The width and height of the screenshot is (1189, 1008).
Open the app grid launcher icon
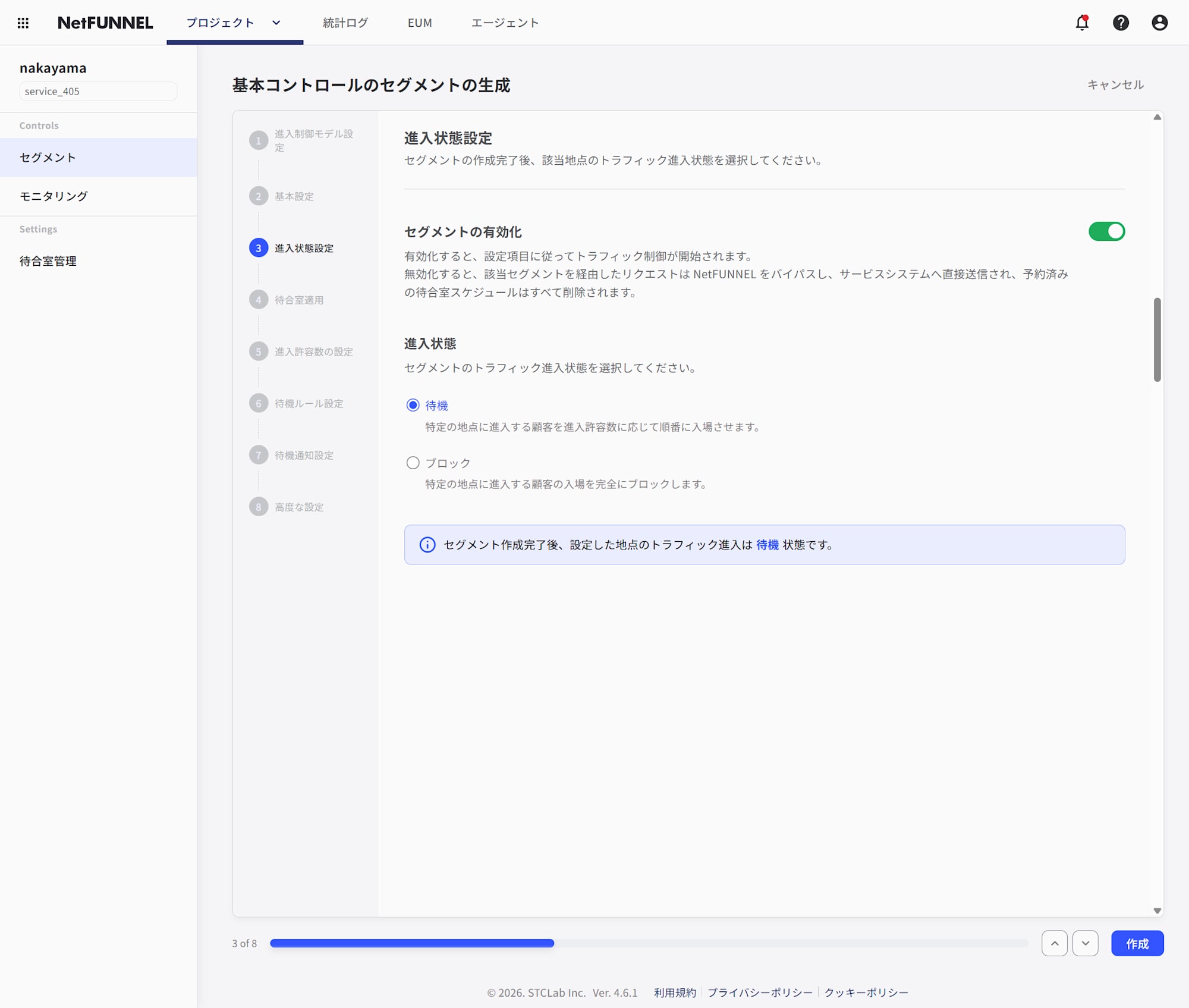coord(23,23)
